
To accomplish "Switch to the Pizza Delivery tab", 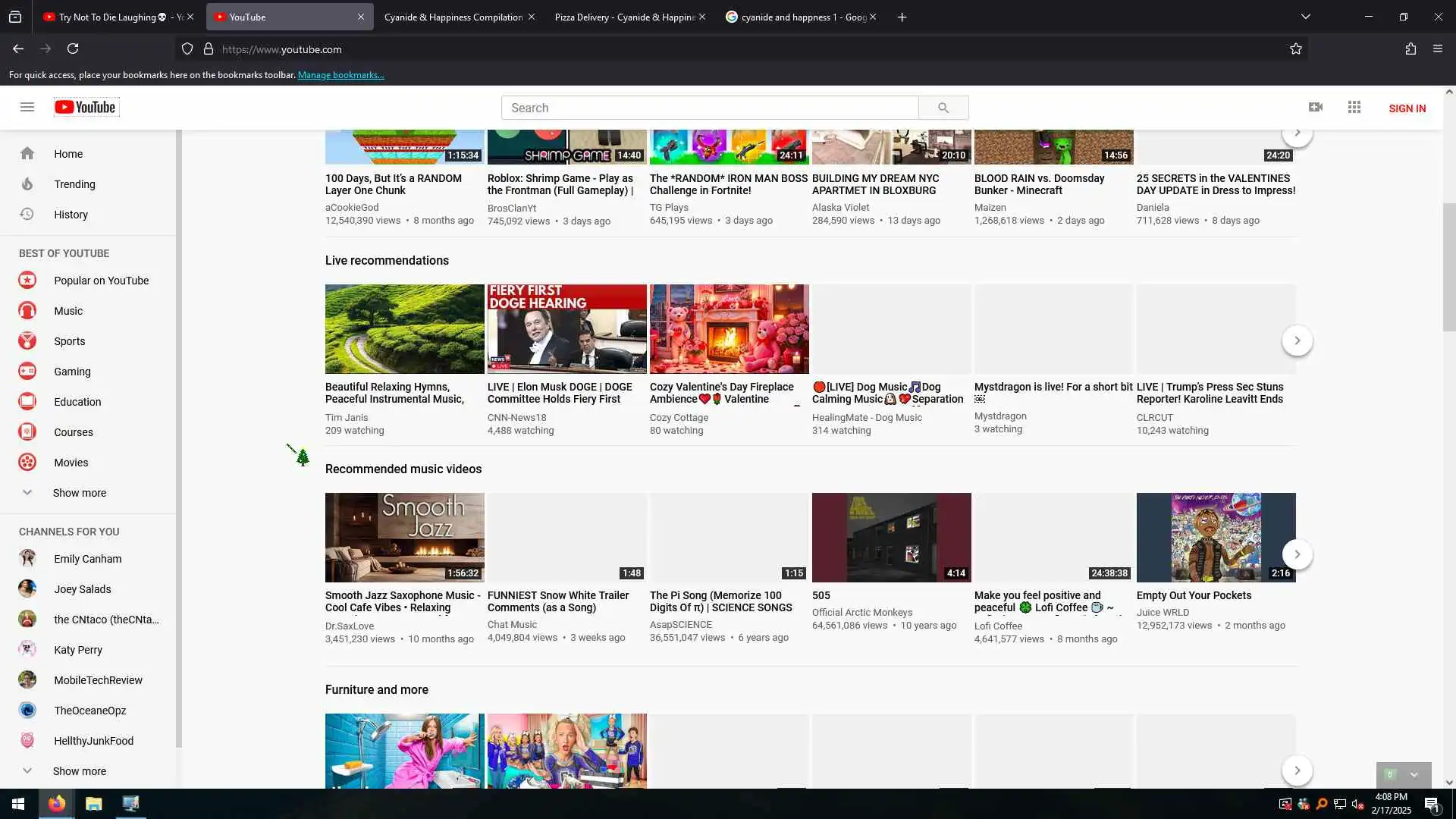I will [x=624, y=17].
